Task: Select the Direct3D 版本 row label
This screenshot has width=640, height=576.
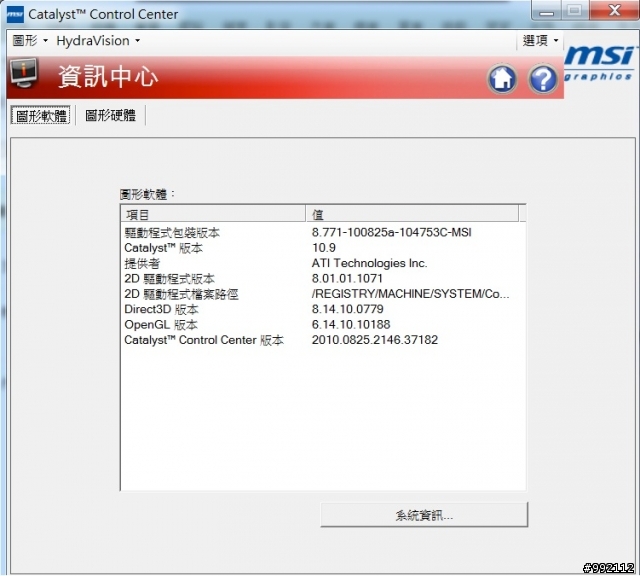Action: pos(161,309)
